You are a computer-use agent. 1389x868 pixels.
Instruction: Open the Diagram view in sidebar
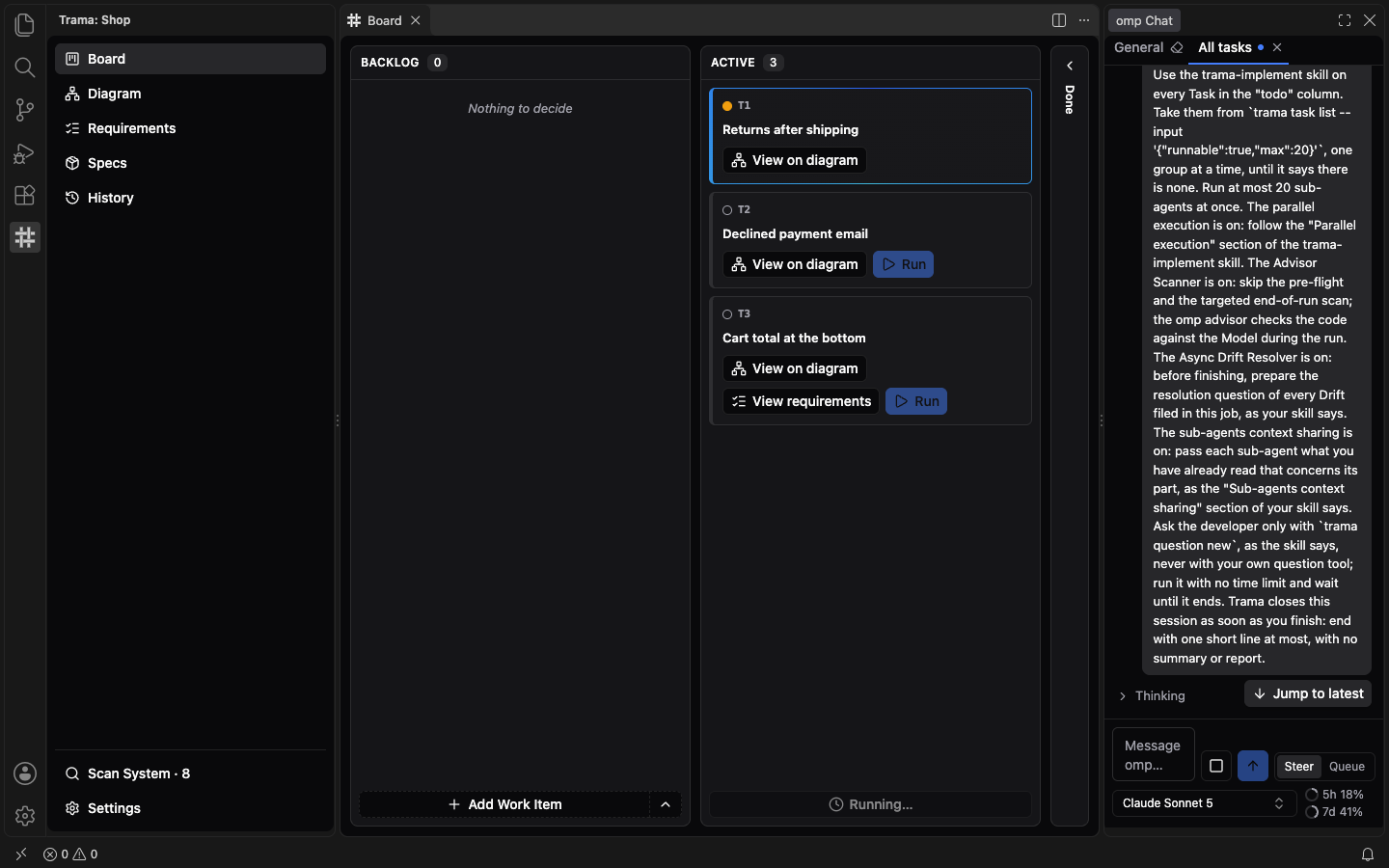coord(190,94)
